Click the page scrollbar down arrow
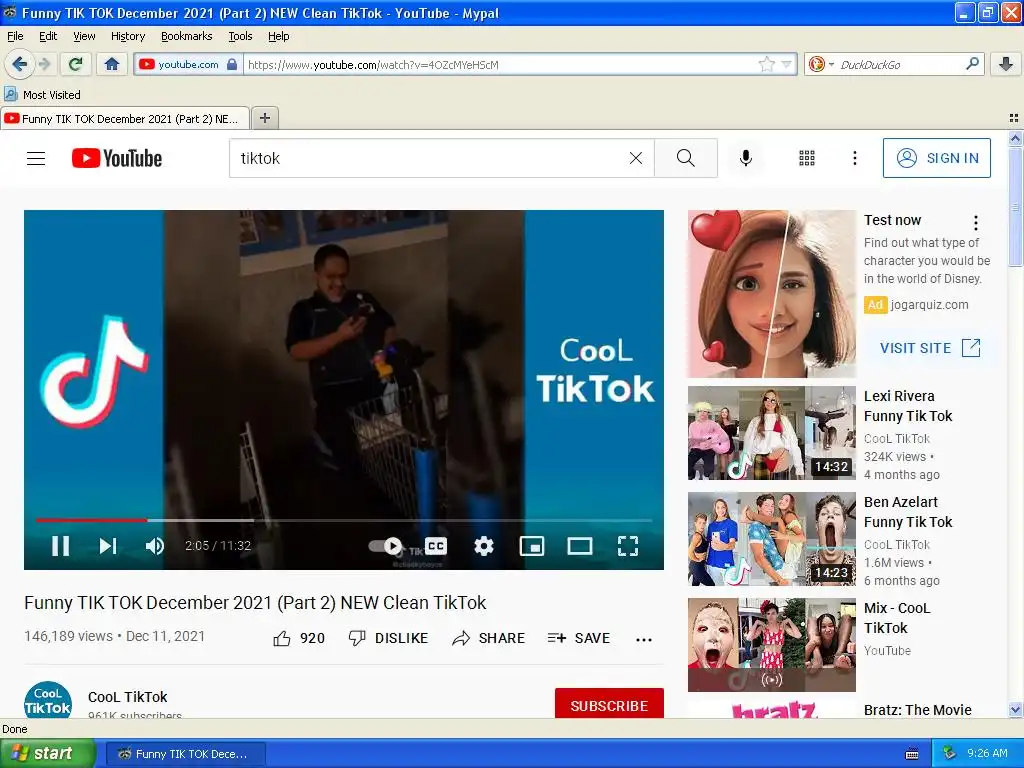 tap(1015, 710)
